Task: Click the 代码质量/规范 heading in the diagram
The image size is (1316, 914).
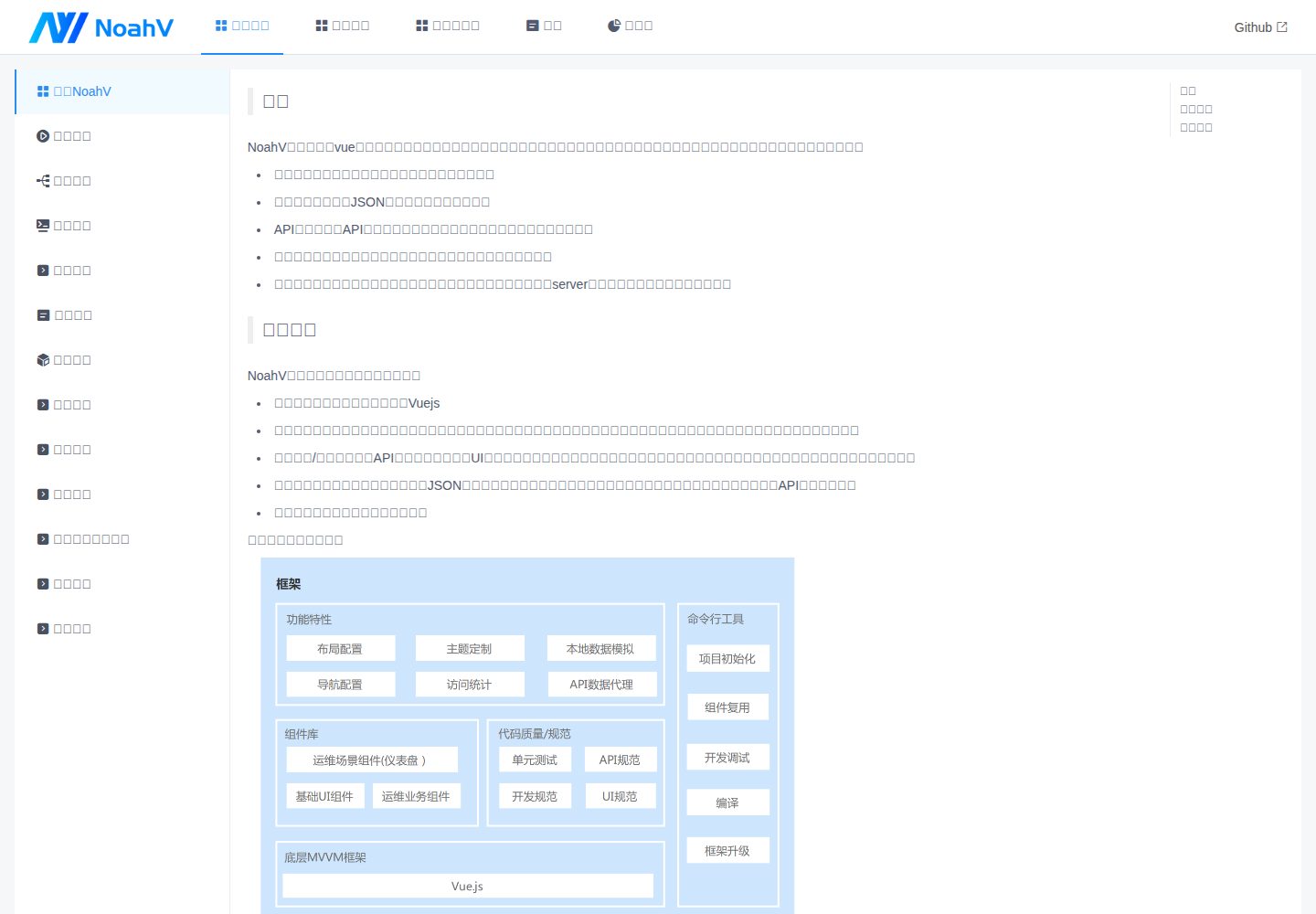Action: pyautogui.click(x=535, y=734)
